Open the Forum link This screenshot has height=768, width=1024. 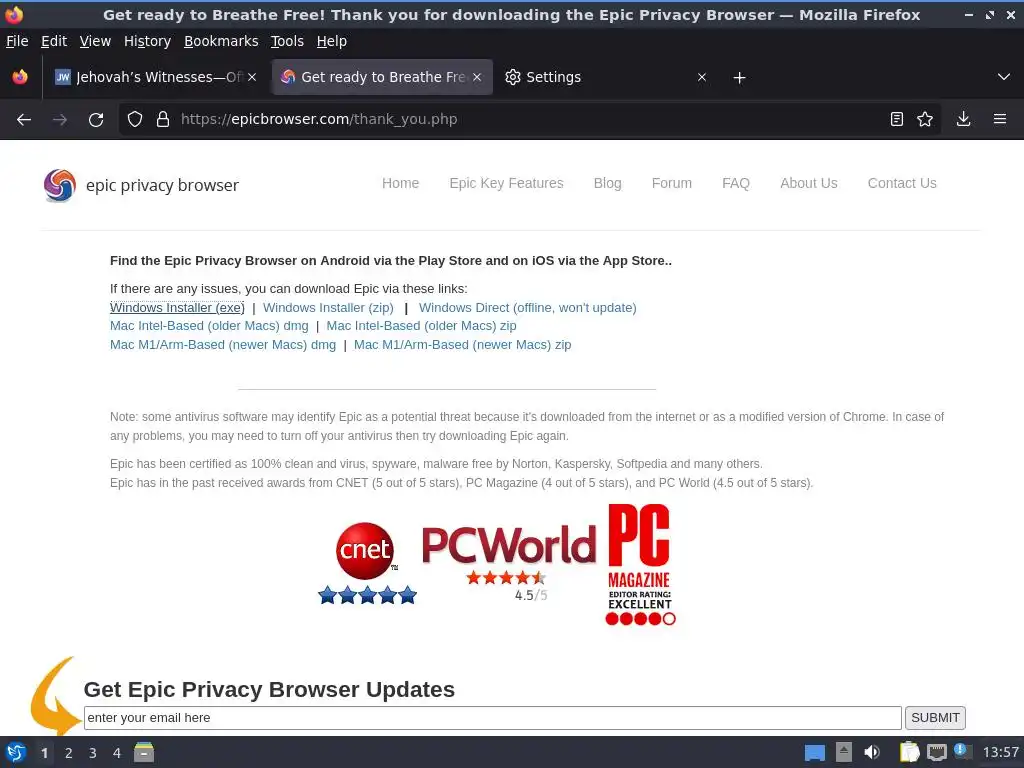[x=671, y=184]
